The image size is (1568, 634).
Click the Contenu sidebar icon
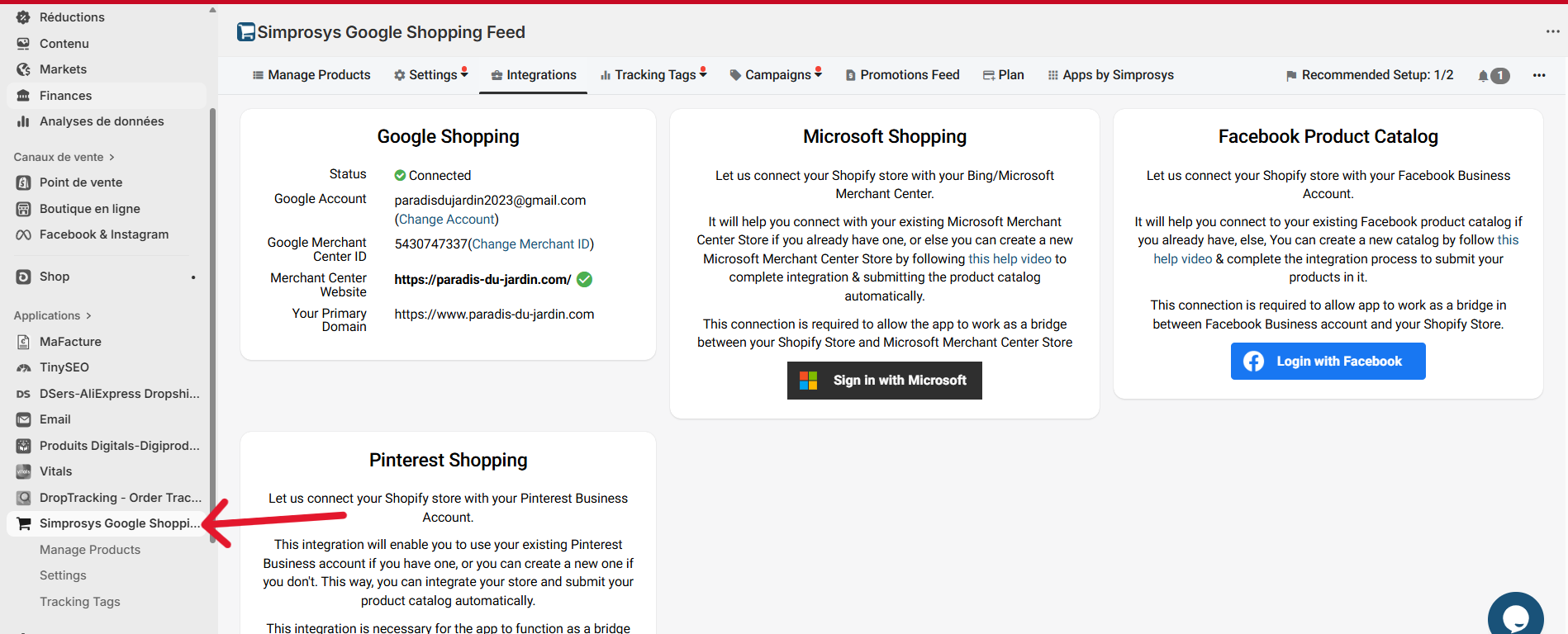pyautogui.click(x=23, y=44)
